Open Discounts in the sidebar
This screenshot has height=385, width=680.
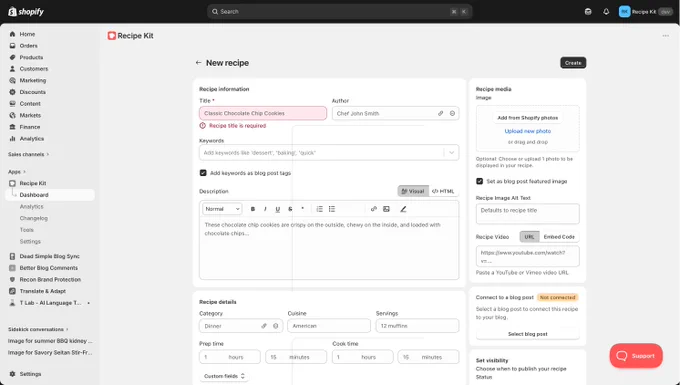pos(32,92)
